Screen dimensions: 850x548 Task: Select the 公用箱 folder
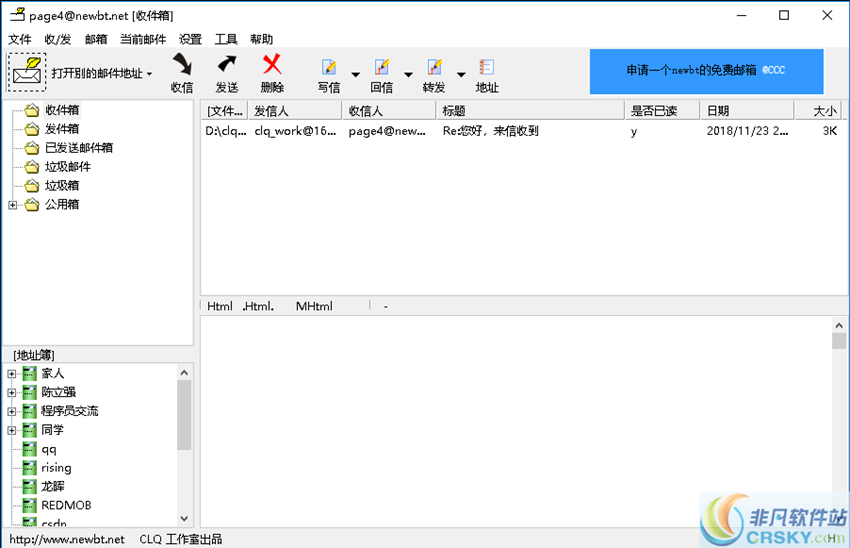tap(62, 204)
